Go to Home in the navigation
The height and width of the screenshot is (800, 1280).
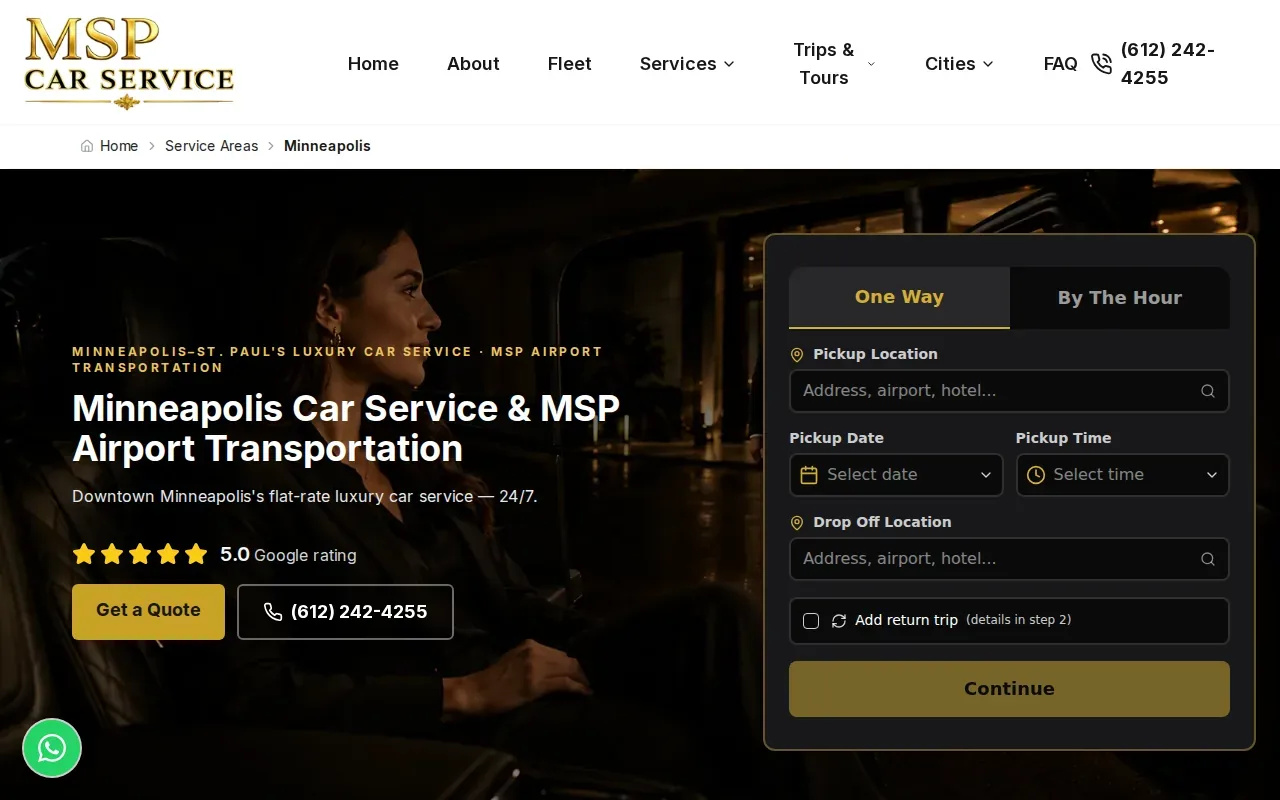[373, 64]
